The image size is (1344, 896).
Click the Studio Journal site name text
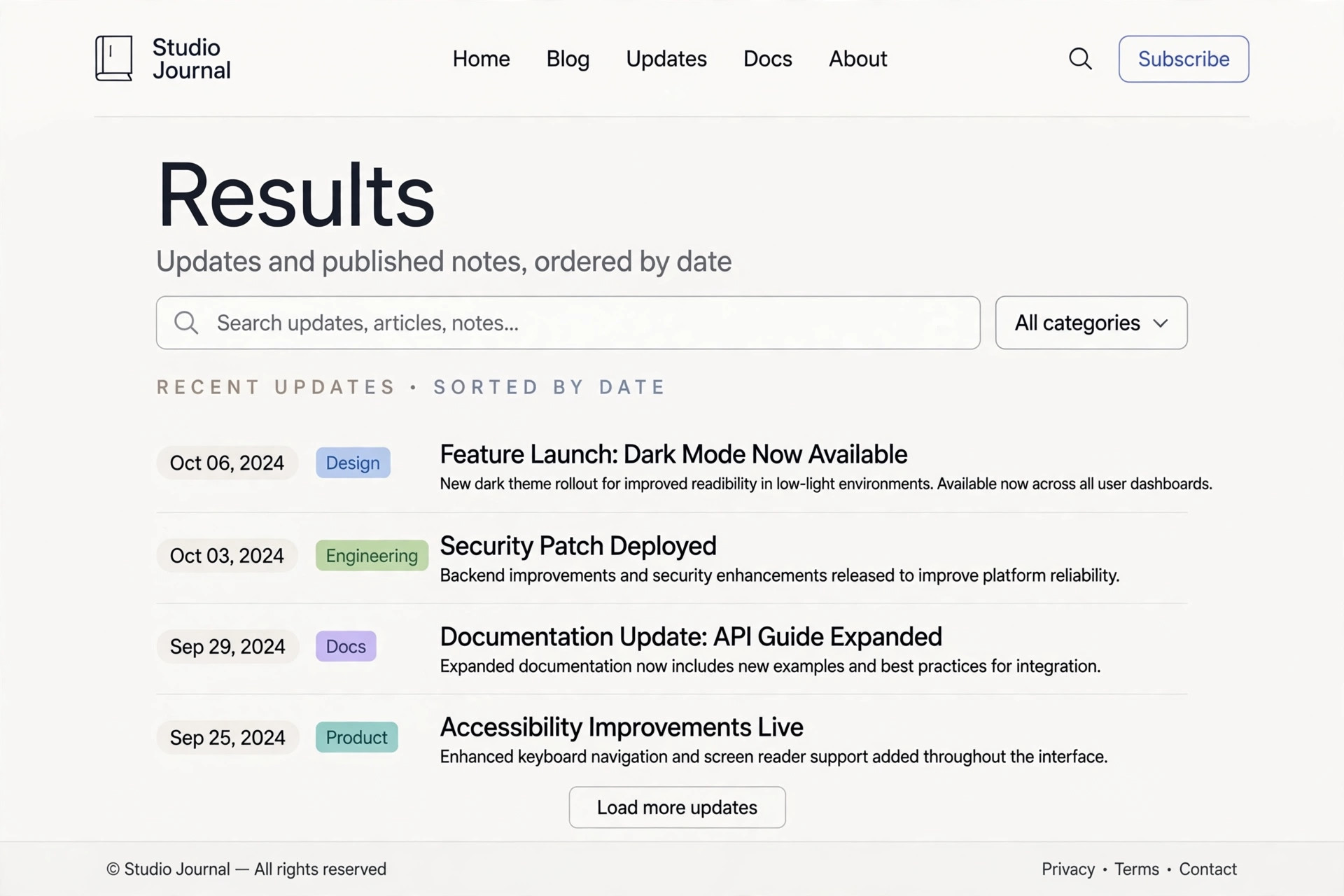tap(191, 59)
